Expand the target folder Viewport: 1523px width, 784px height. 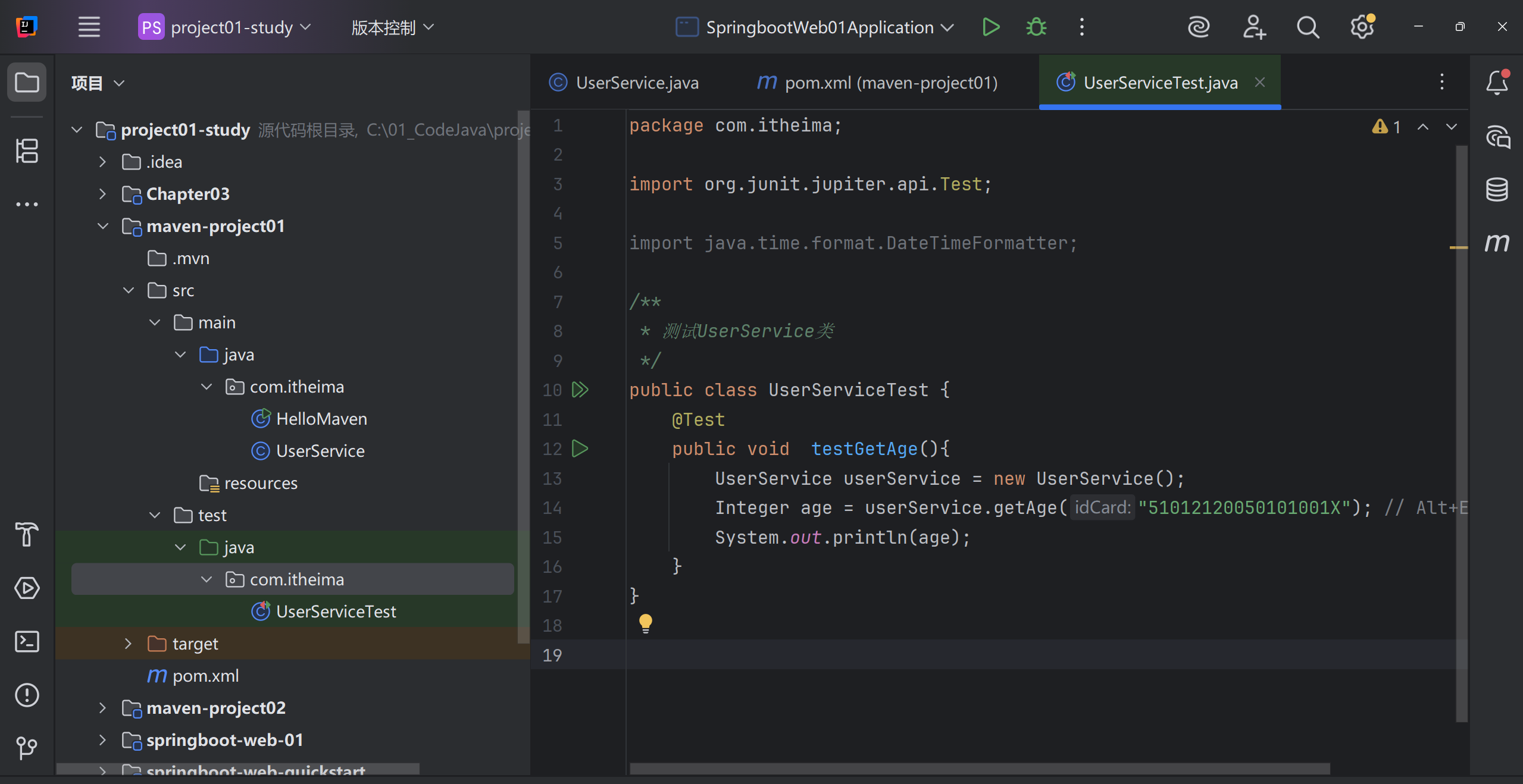pyautogui.click(x=128, y=644)
